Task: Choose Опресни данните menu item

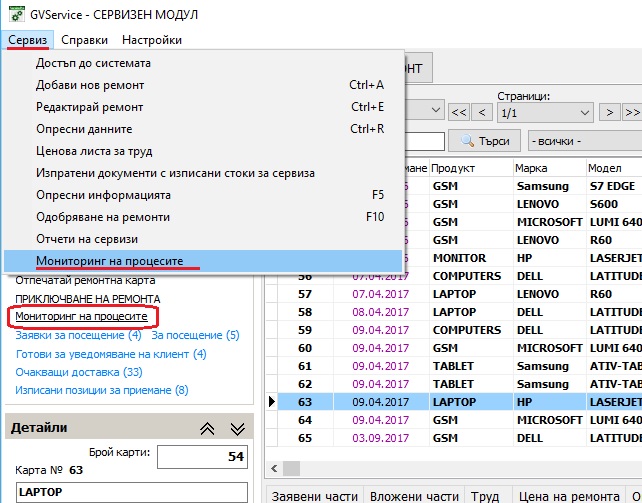Action: click(203, 129)
